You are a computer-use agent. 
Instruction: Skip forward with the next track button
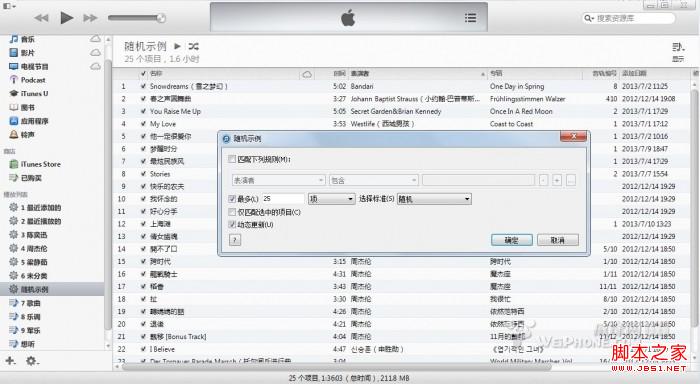(90, 18)
